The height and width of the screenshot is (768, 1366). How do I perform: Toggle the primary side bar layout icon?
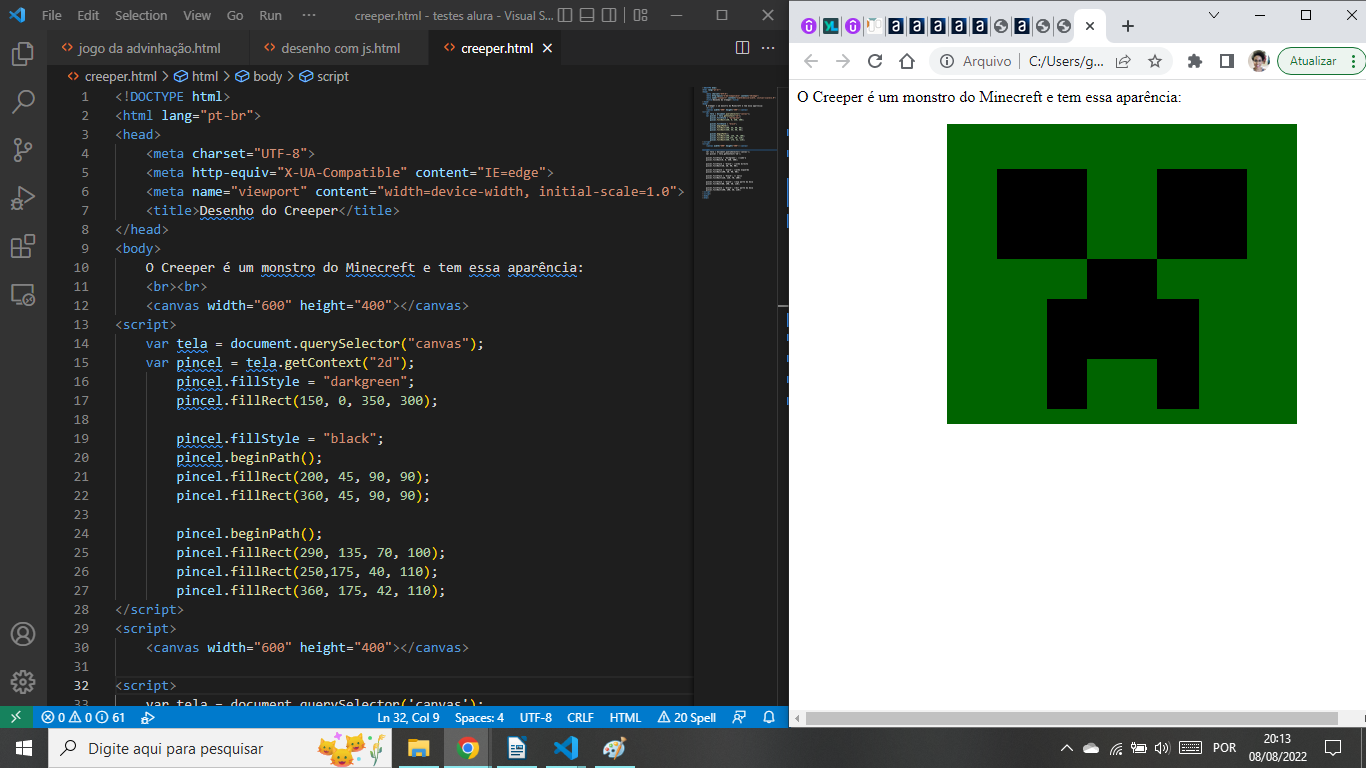[x=565, y=15]
